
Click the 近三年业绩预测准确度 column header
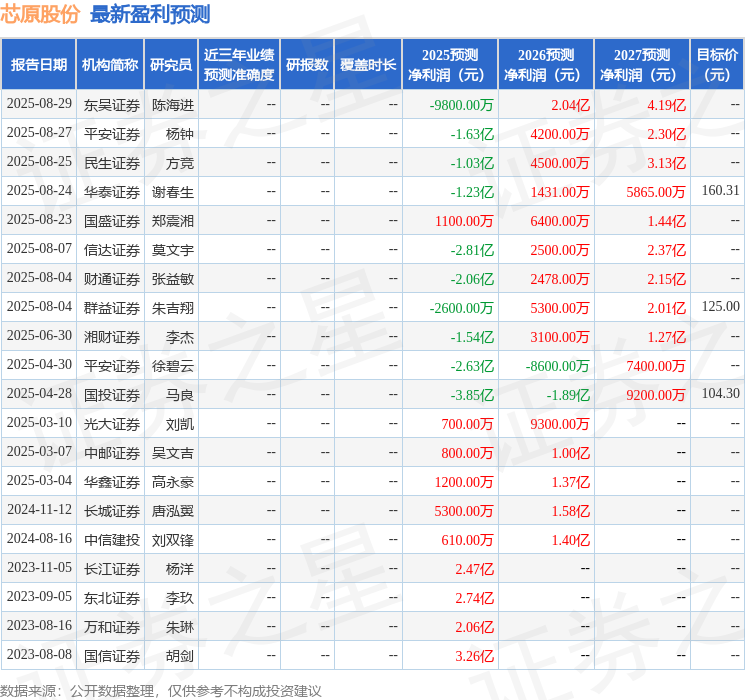(x=239, y=64)
